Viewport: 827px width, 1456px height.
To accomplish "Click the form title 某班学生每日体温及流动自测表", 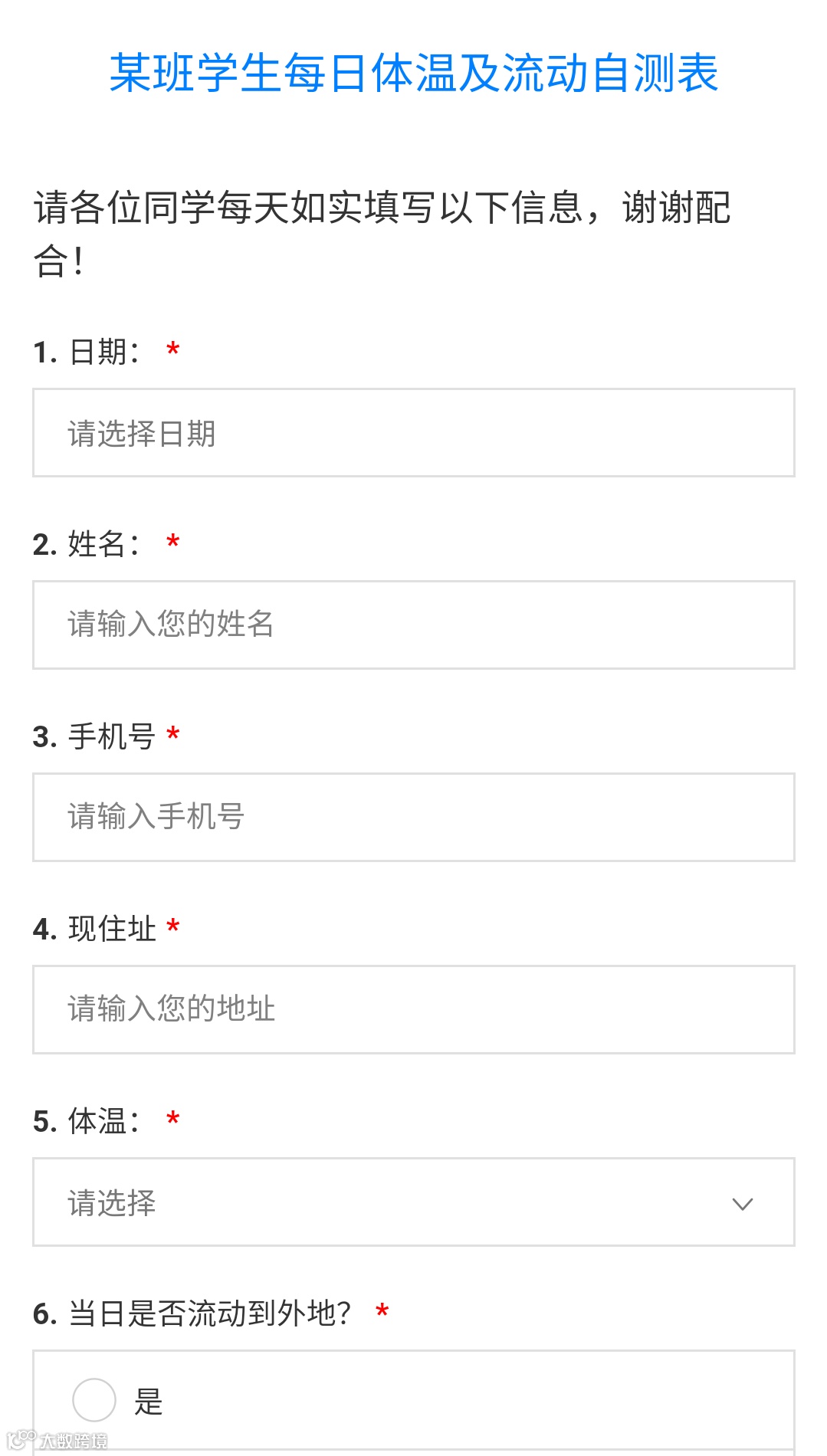I will 413,74.
